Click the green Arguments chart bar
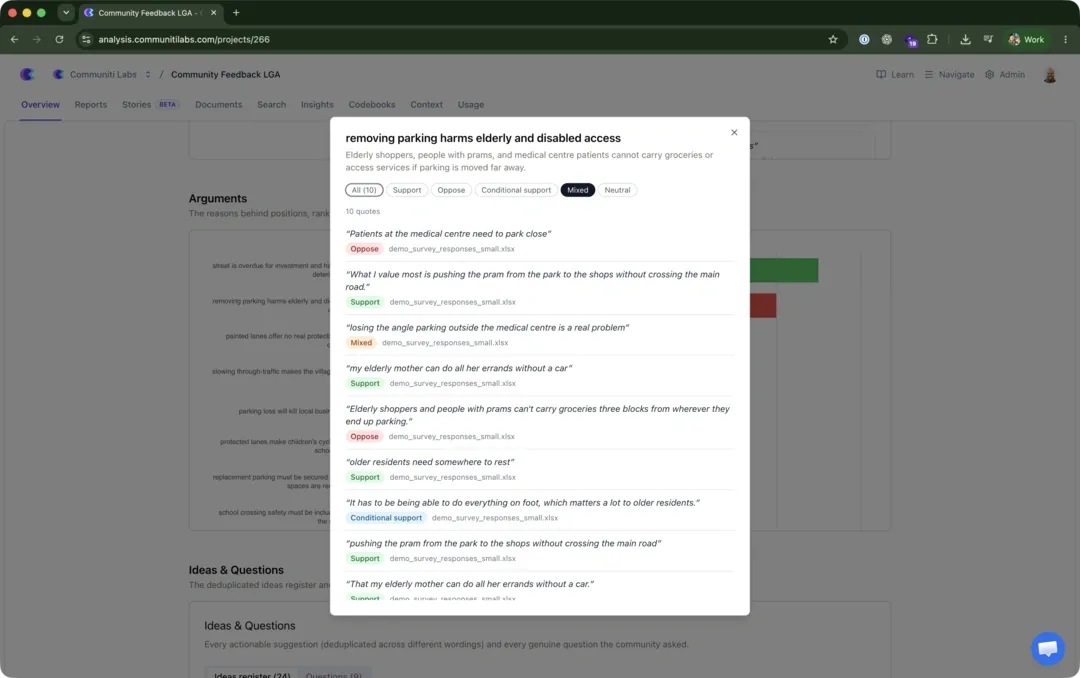Screen dimensions: 1080x678 784,270
